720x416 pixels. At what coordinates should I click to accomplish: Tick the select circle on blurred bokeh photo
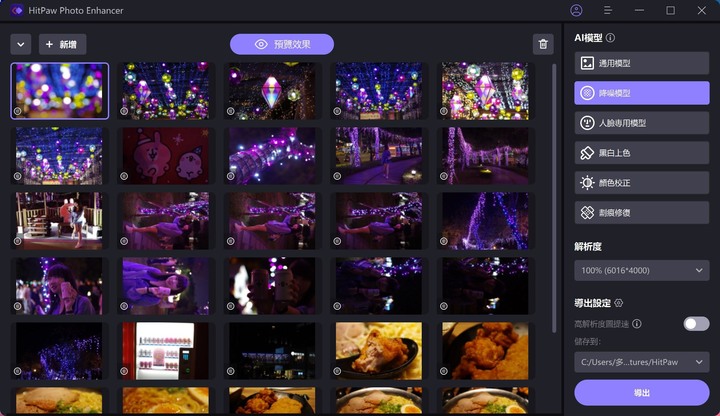click(17, 111)
